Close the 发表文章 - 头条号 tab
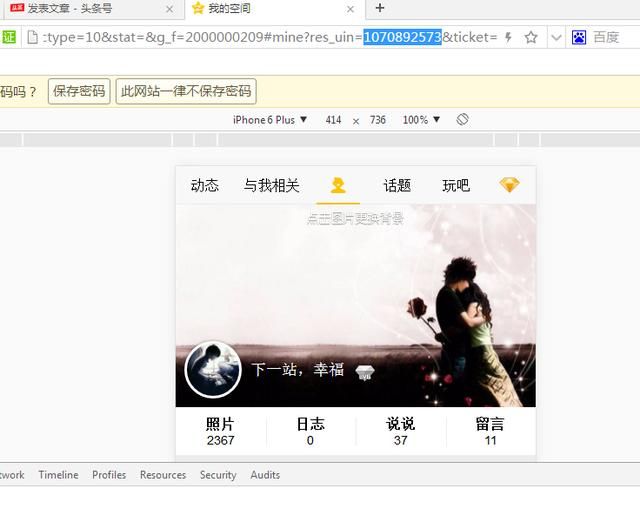Image resolution: width=640 pixels, height=522 pixels. (170, 9)
